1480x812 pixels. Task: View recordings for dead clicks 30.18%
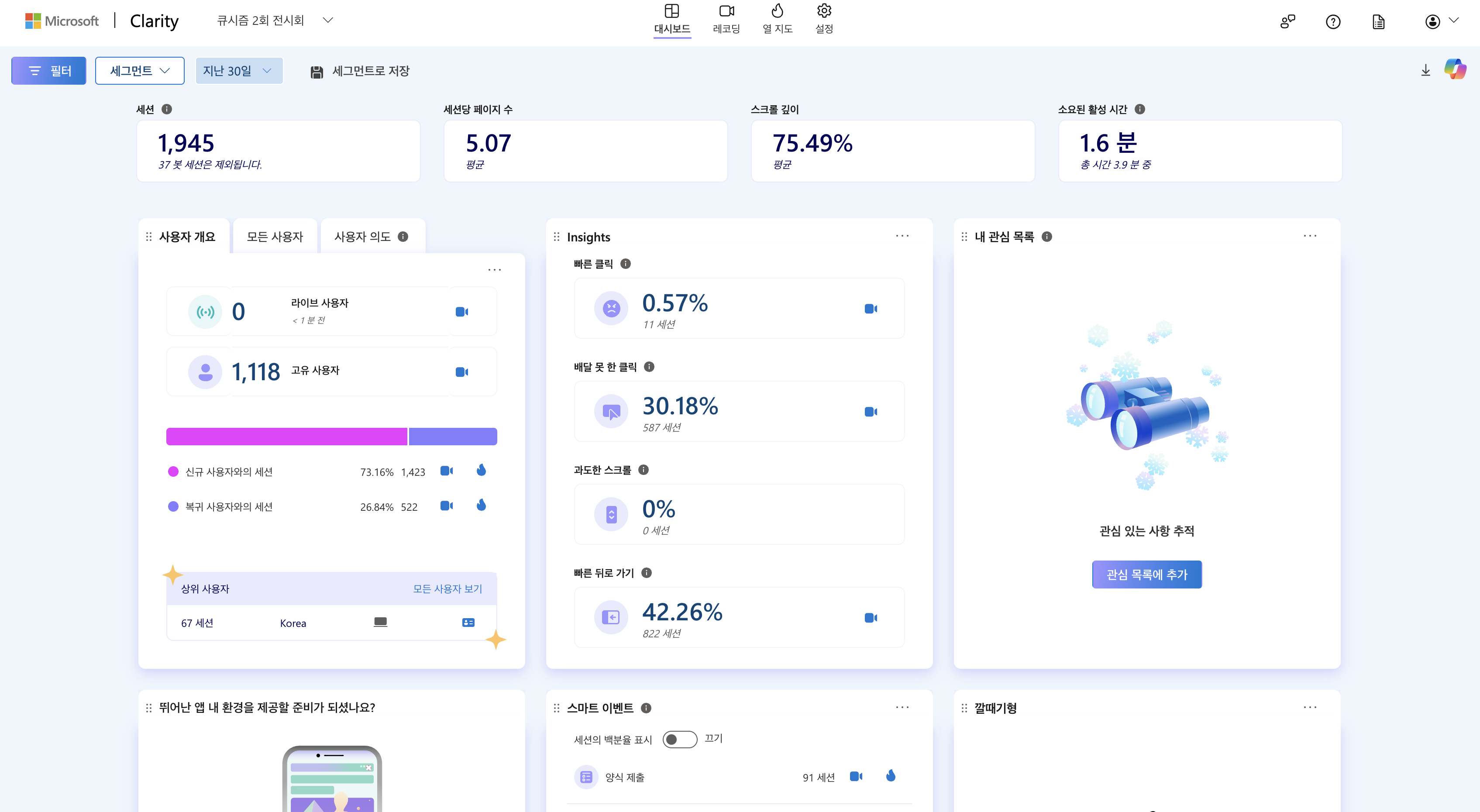(871, 412)
